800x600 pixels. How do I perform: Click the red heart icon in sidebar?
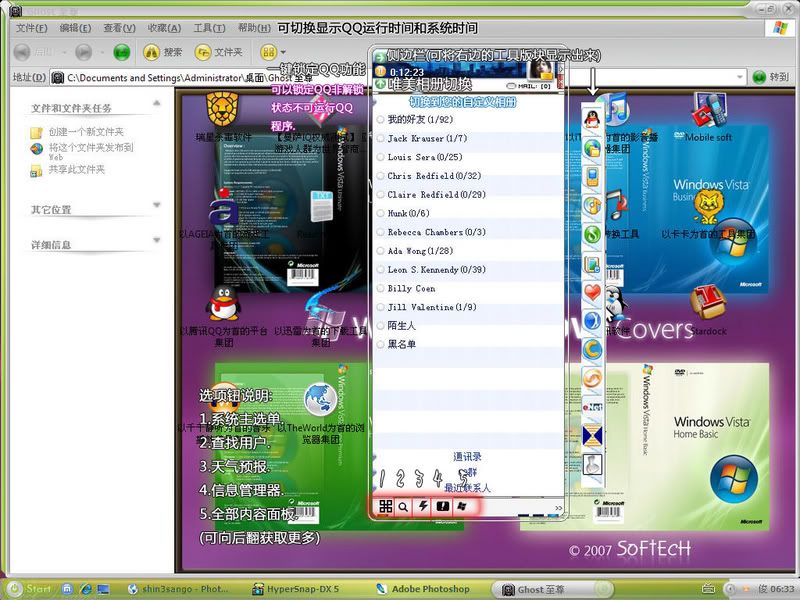click(593, 293)
